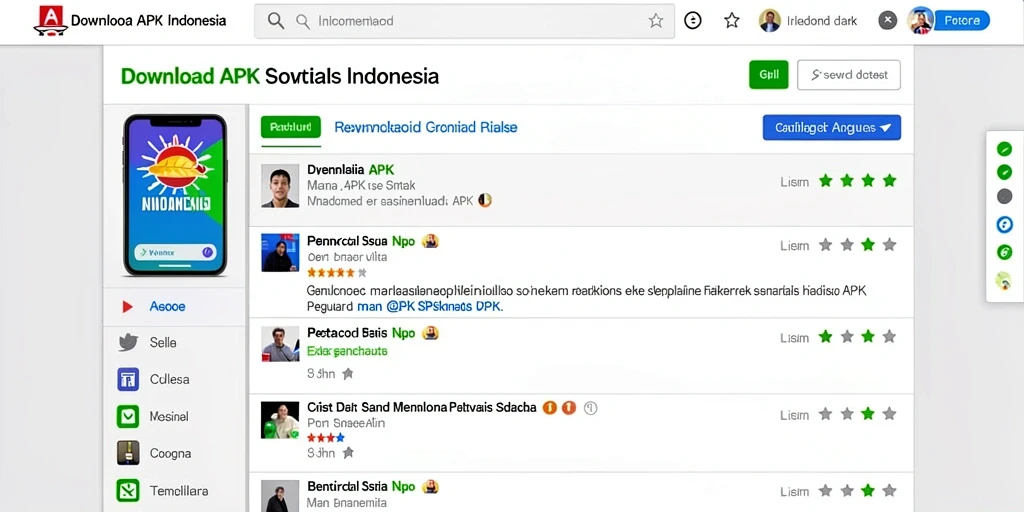The height and width of the screenshot is (512, 1024).
Task: Click the red-blue star rating under Pon SnaceAlin
Action: click(326, 438)
